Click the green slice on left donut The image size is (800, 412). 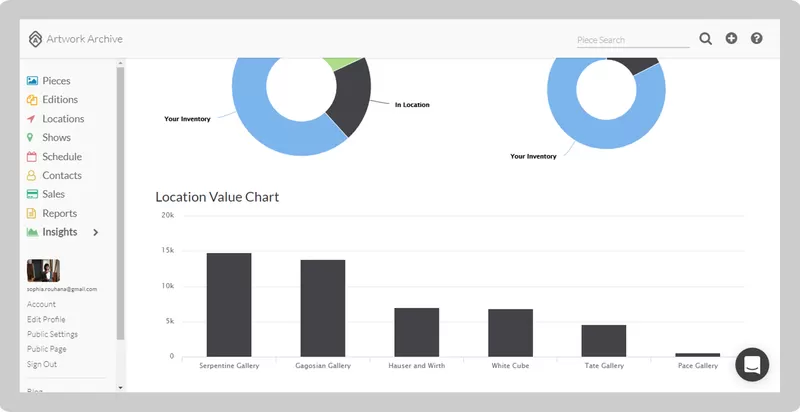coord(344,62)
